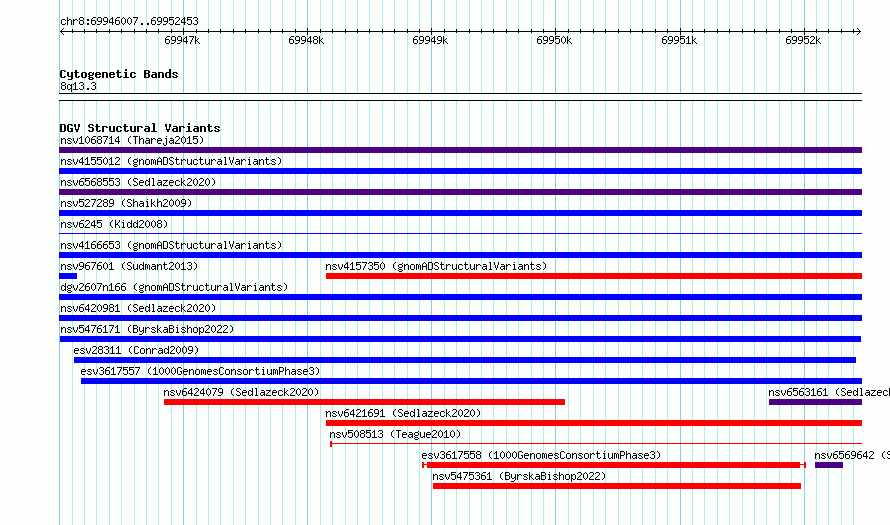Open nsv6245 (Kidd2008) variant label

click(x=114, y=224)
